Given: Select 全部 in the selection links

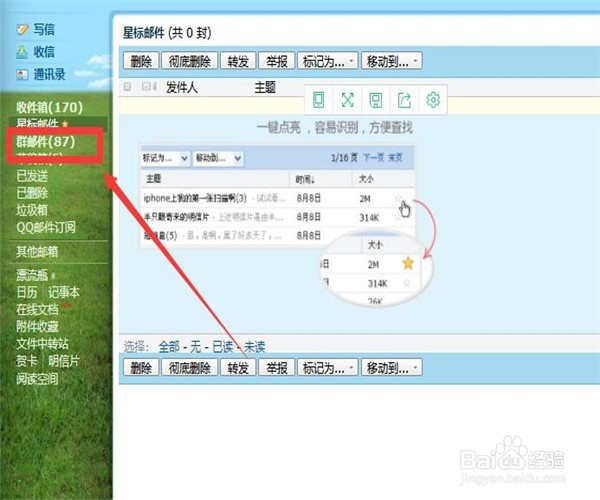Looking at the screenshot, I should [x=169, y=347].
